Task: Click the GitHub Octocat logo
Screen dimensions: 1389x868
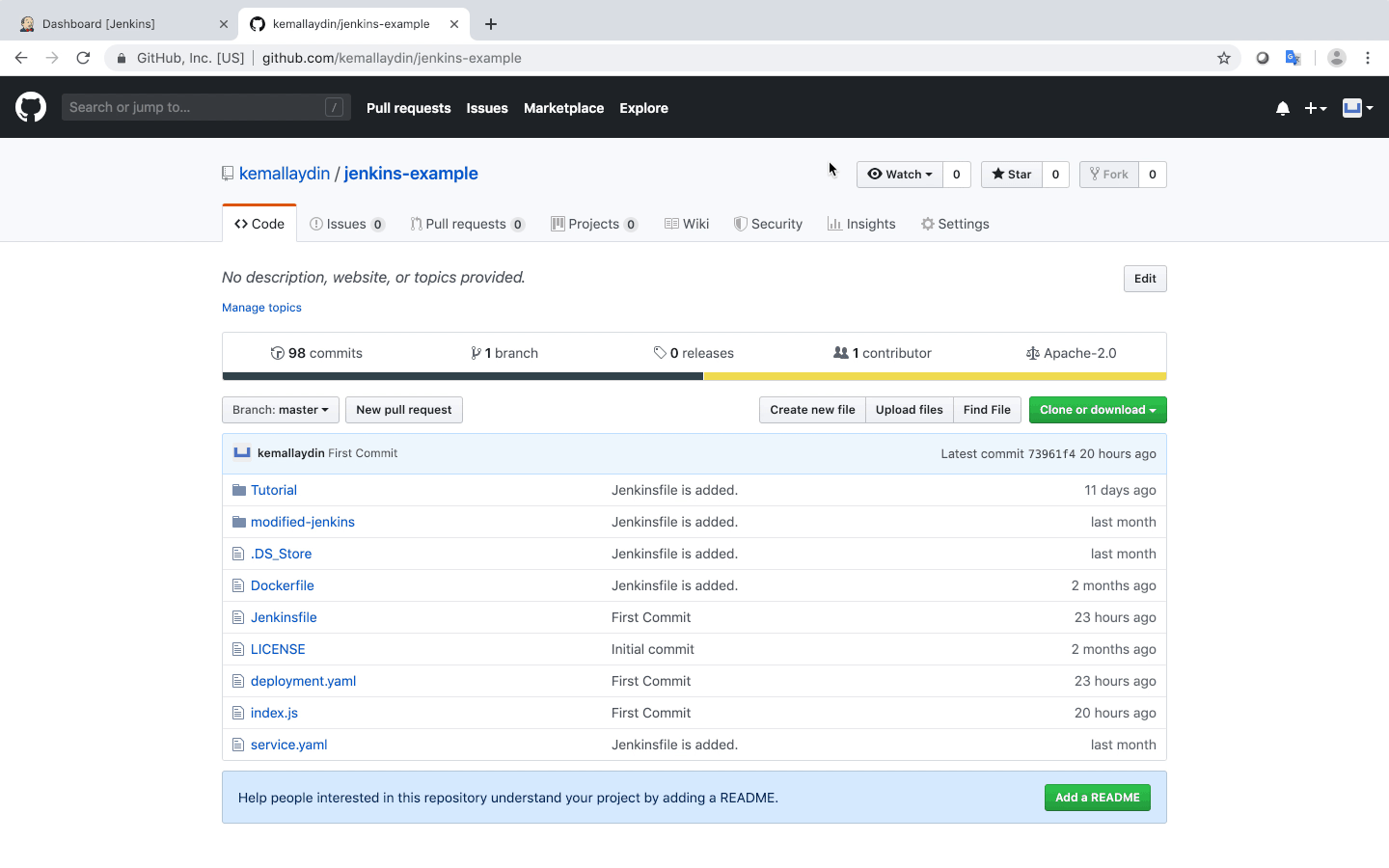Action: [x=31, y=107]
